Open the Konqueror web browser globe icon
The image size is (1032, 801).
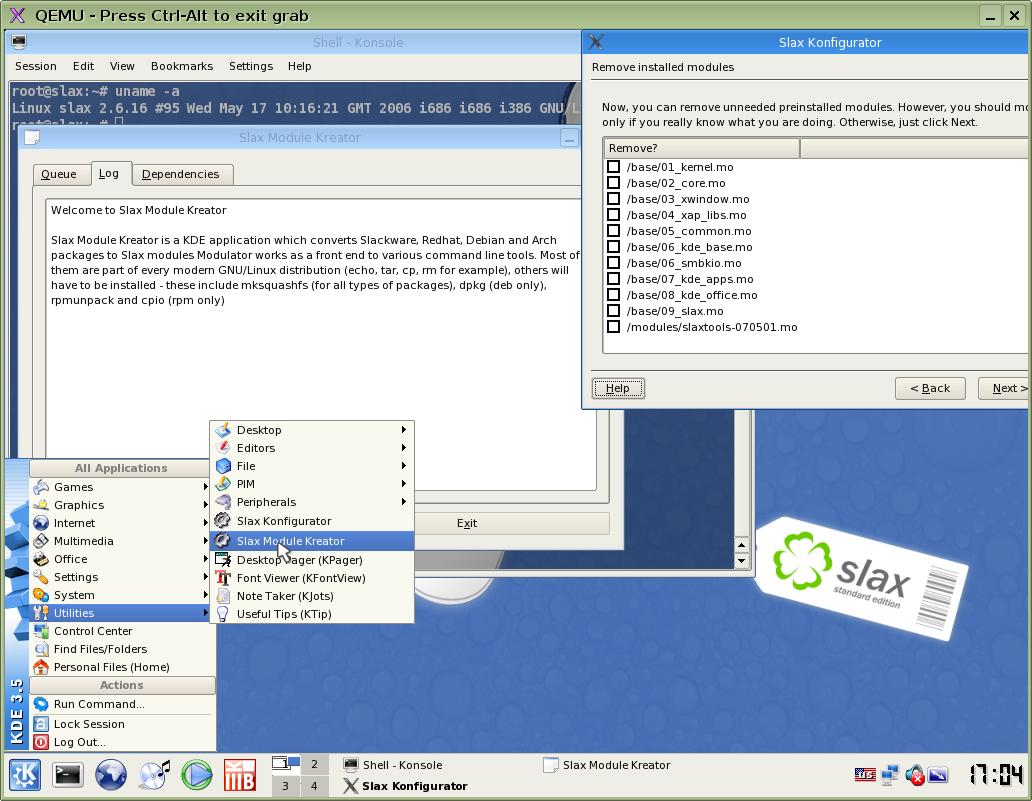coord(111,775)
